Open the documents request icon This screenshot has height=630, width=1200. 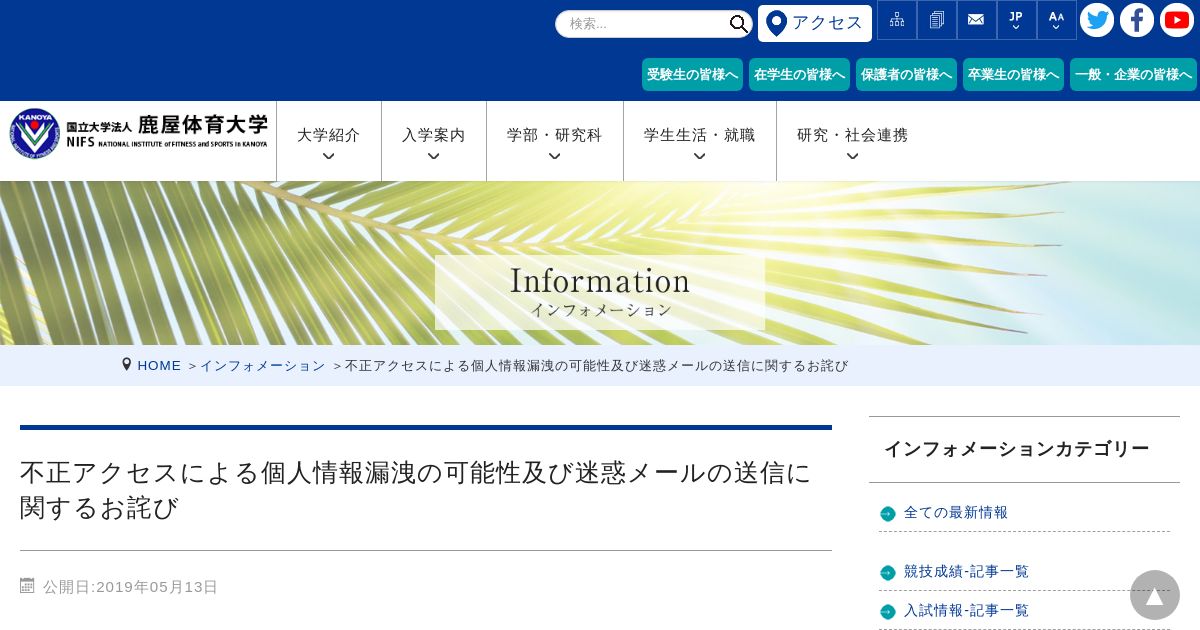tap(937, 20)
